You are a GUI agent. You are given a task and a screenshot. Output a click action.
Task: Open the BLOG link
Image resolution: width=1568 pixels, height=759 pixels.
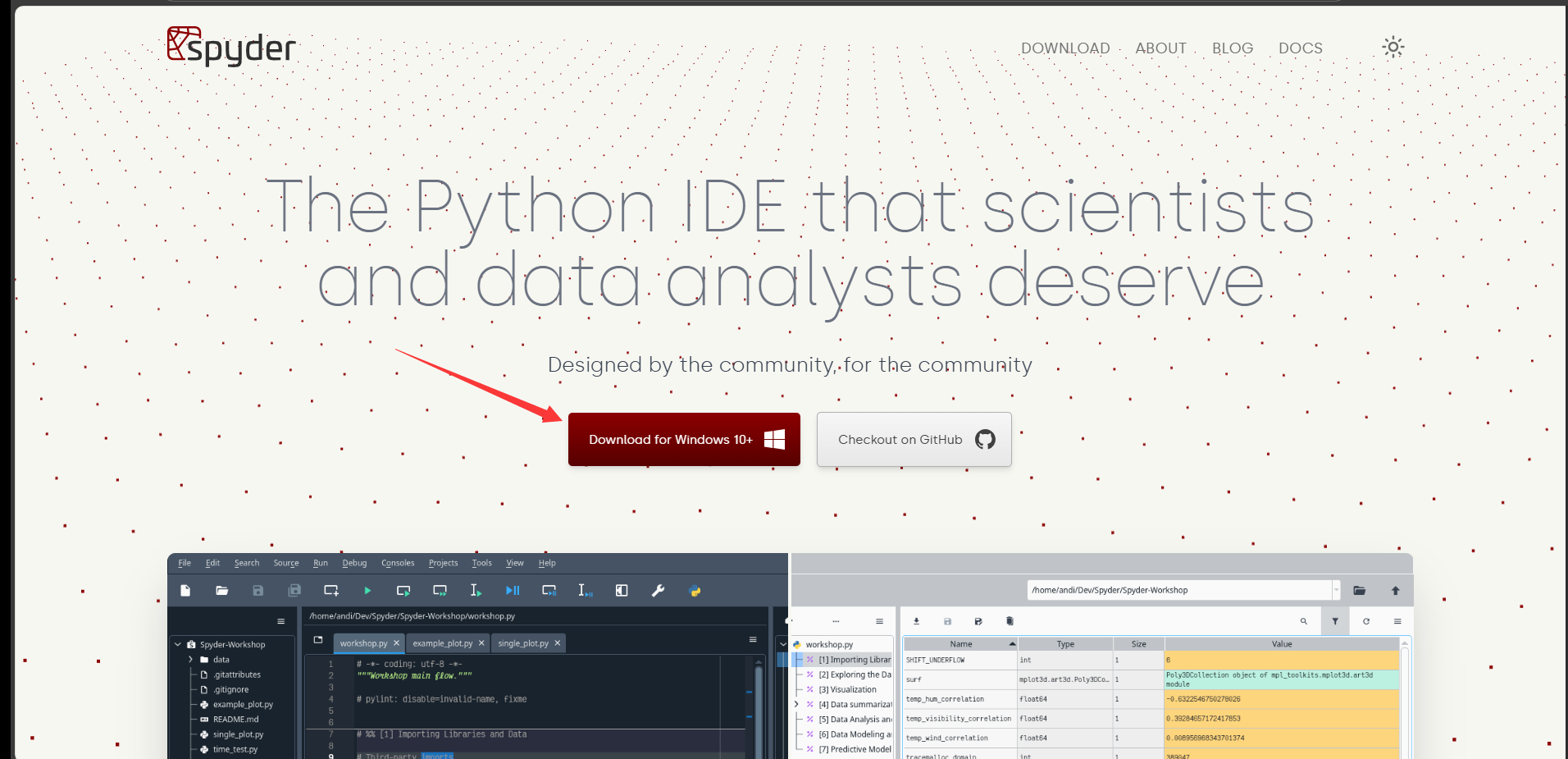coord(1233,48)
